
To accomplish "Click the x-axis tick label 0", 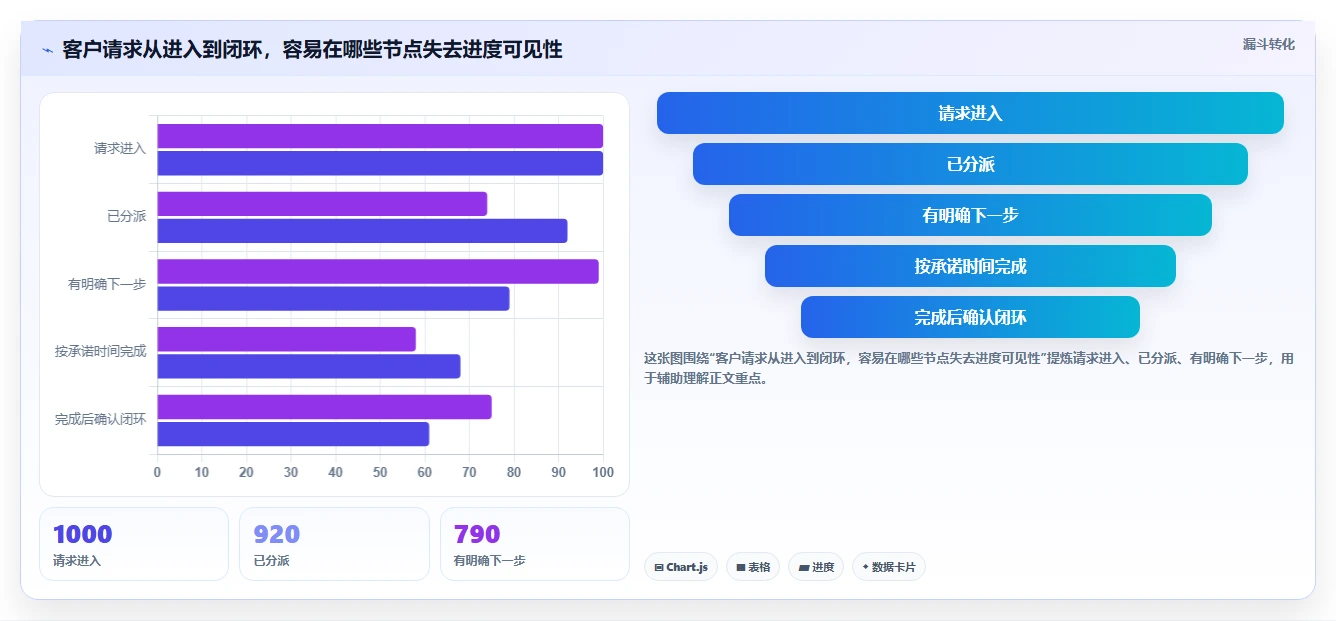I will tap(157, 472).
